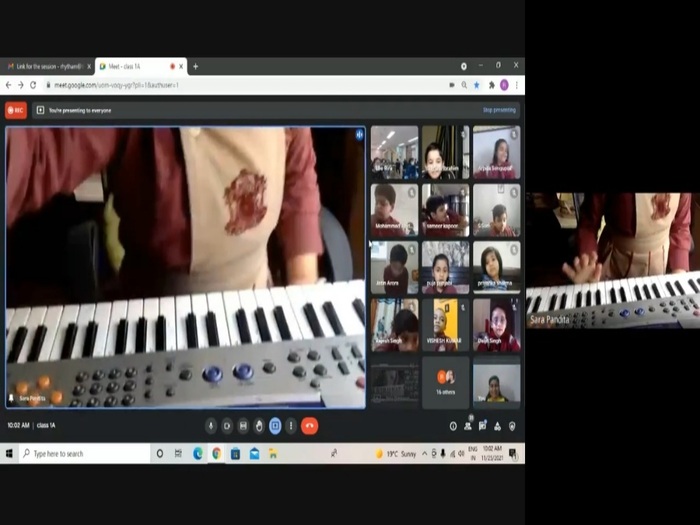Open Microsoft Store from the taskbar

[x=235, y=454]
